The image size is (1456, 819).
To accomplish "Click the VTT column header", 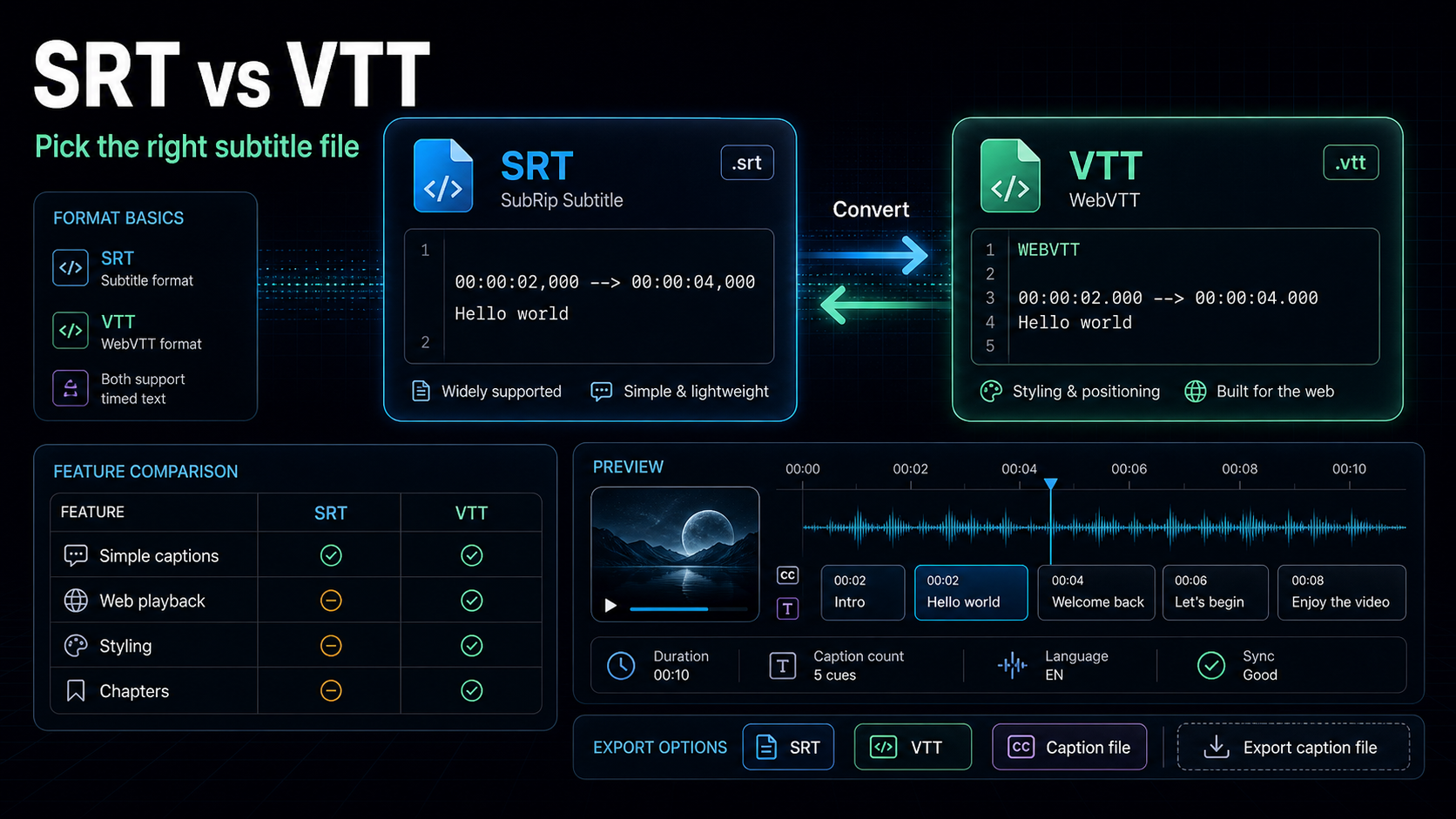I will coord(471,513).
